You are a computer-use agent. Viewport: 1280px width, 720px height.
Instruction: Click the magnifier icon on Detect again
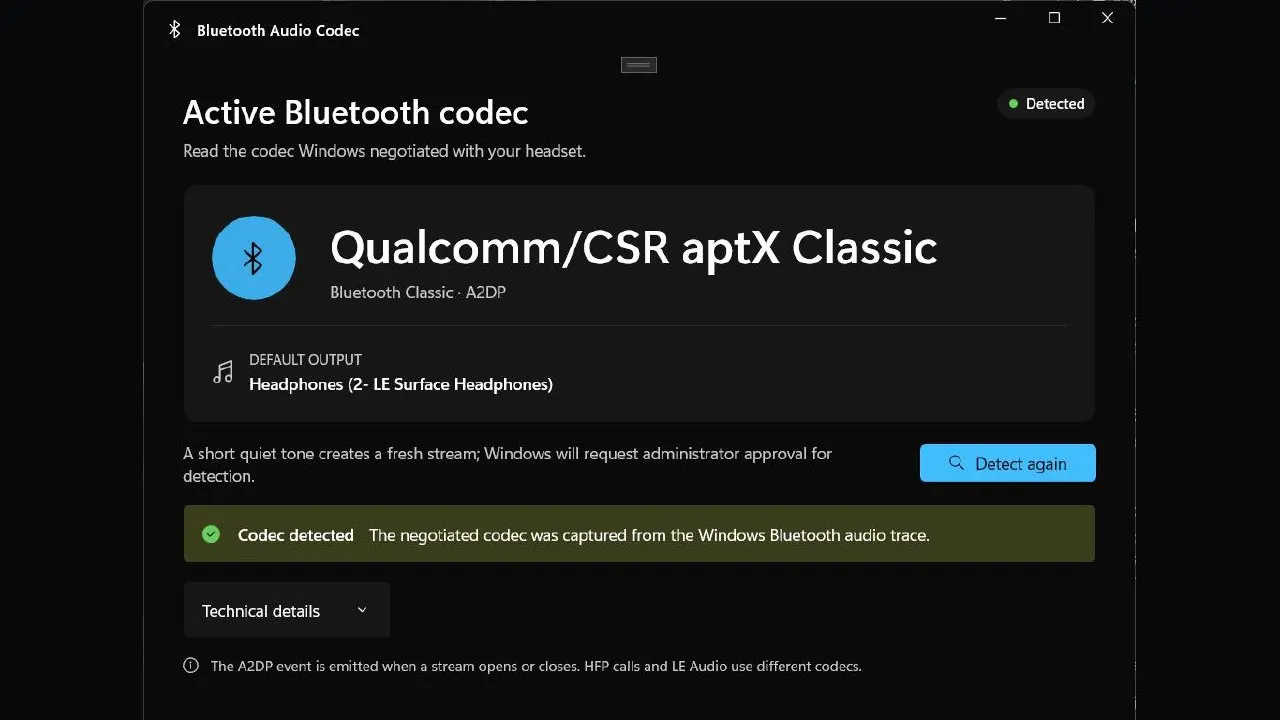[956, 463]
